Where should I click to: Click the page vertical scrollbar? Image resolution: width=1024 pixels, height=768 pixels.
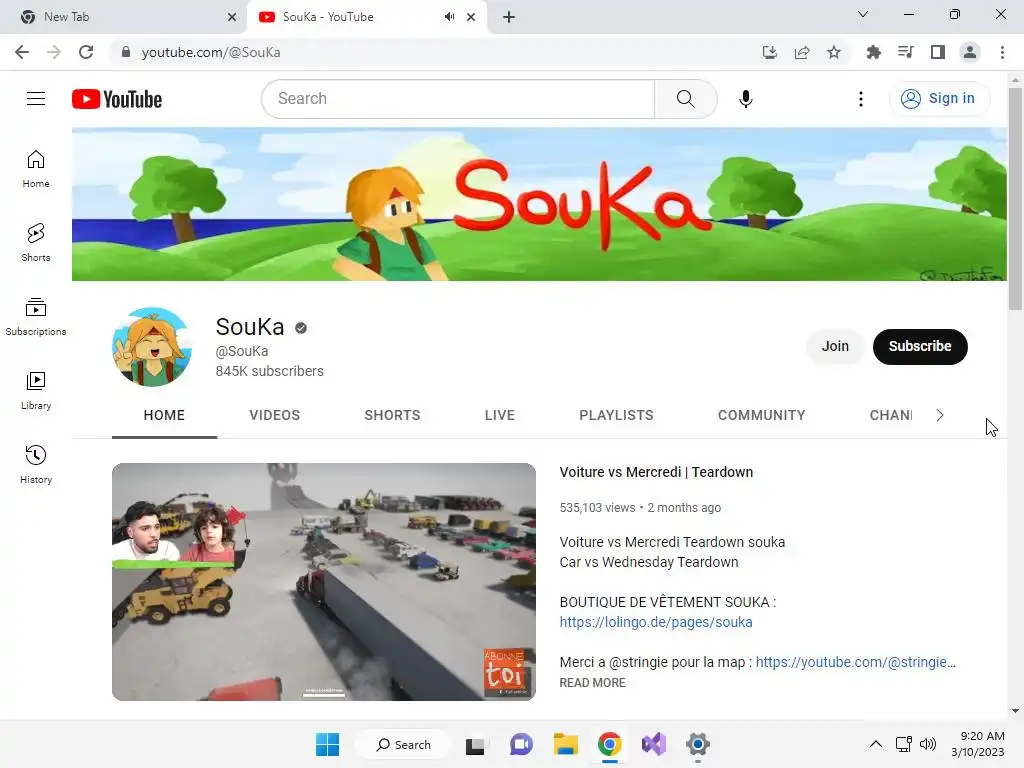pos(1015,199)
